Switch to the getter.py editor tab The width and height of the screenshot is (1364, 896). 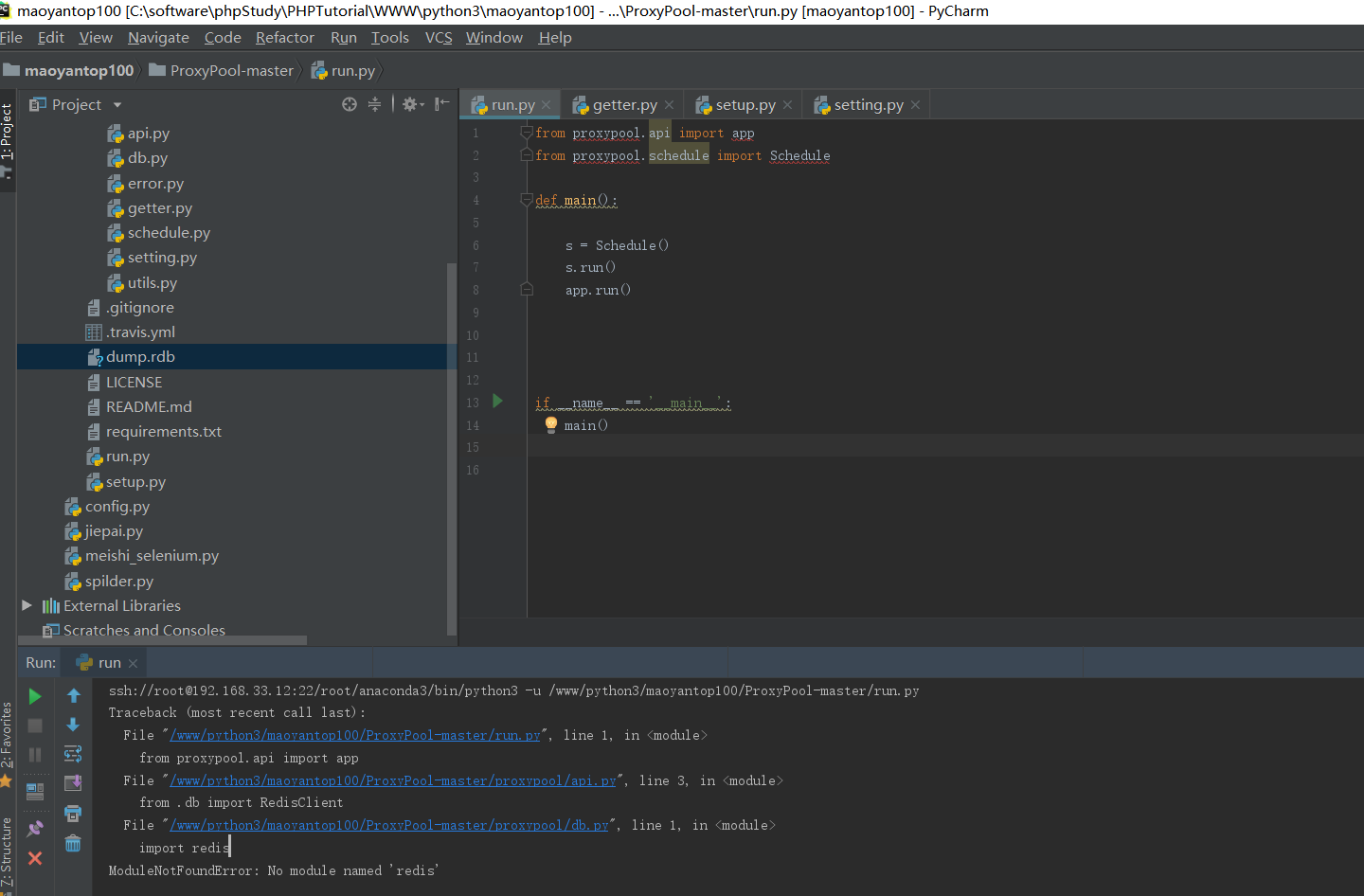tap(623, 105)
